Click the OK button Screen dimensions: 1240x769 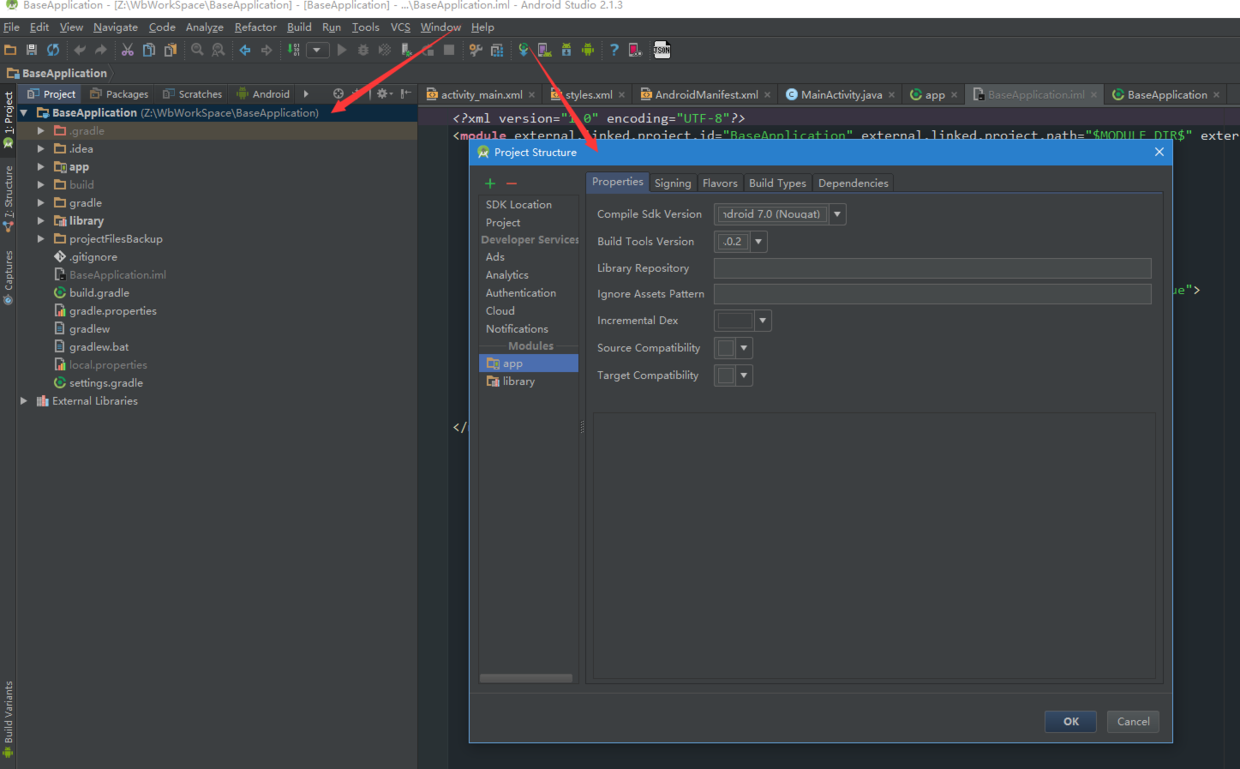[x=1070, y=721]
